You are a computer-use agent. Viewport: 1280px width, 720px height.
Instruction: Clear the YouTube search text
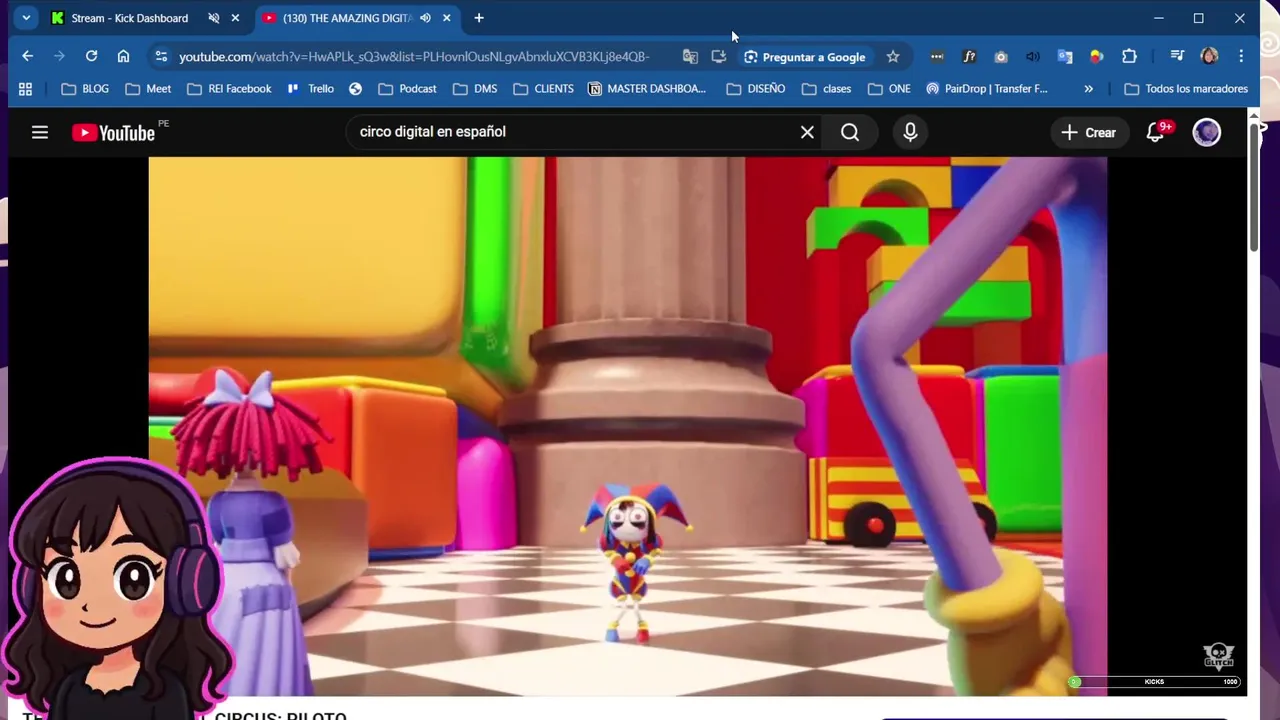[807, 132]
